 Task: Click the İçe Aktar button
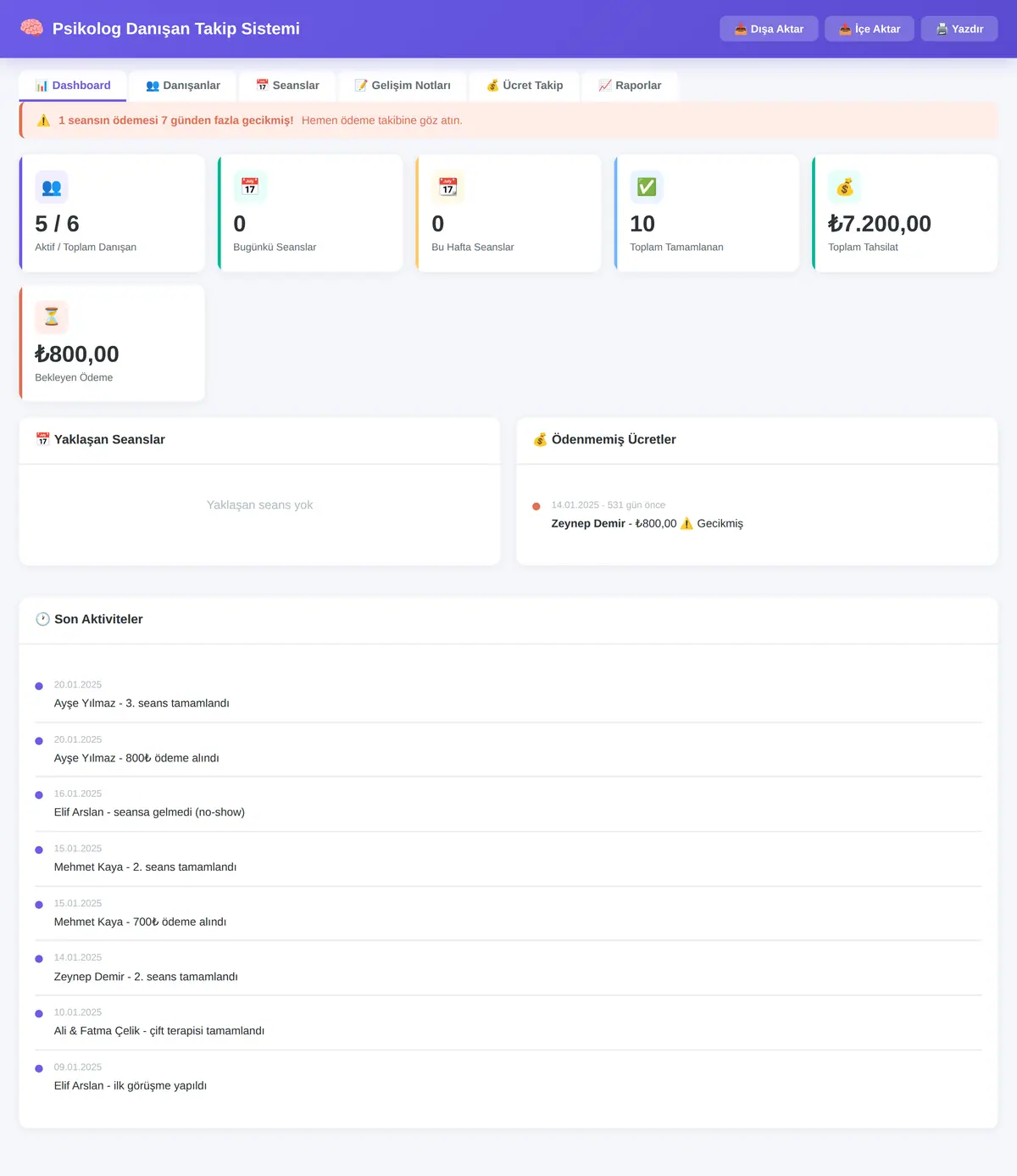pyautogui.click(x=870, y=29)
